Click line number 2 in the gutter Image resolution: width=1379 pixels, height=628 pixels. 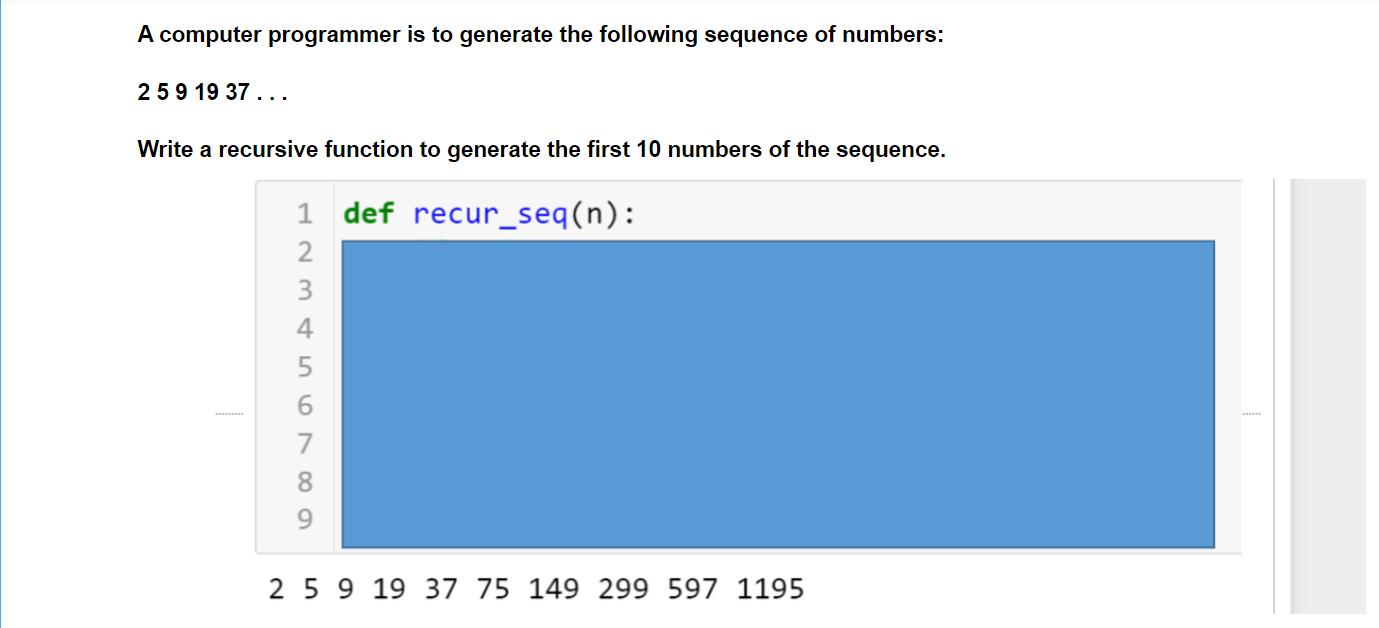[305, 250]
